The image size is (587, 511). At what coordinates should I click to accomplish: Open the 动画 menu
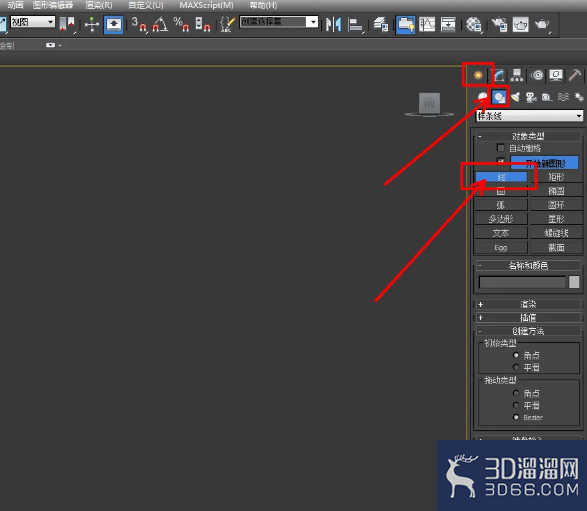tap(15, 5)
